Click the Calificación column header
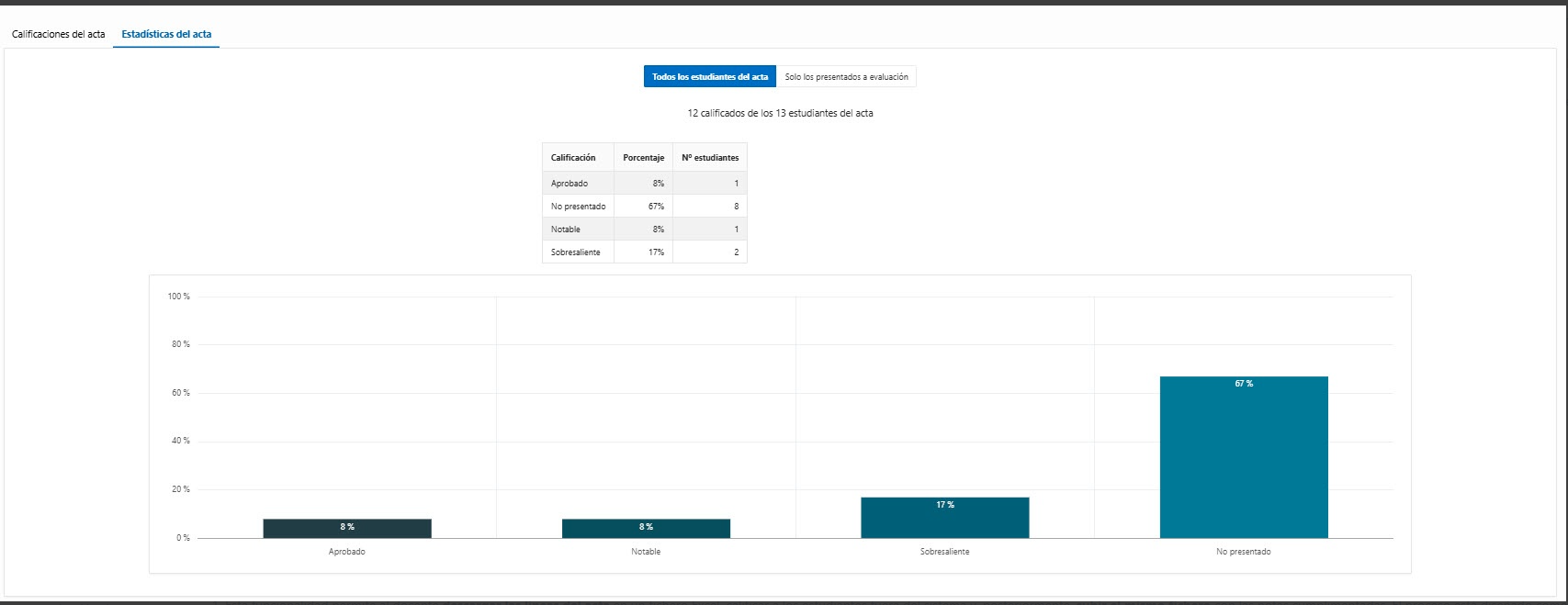Image resolution: width=1568 pixels, height=605 pixels. (578, 158)
